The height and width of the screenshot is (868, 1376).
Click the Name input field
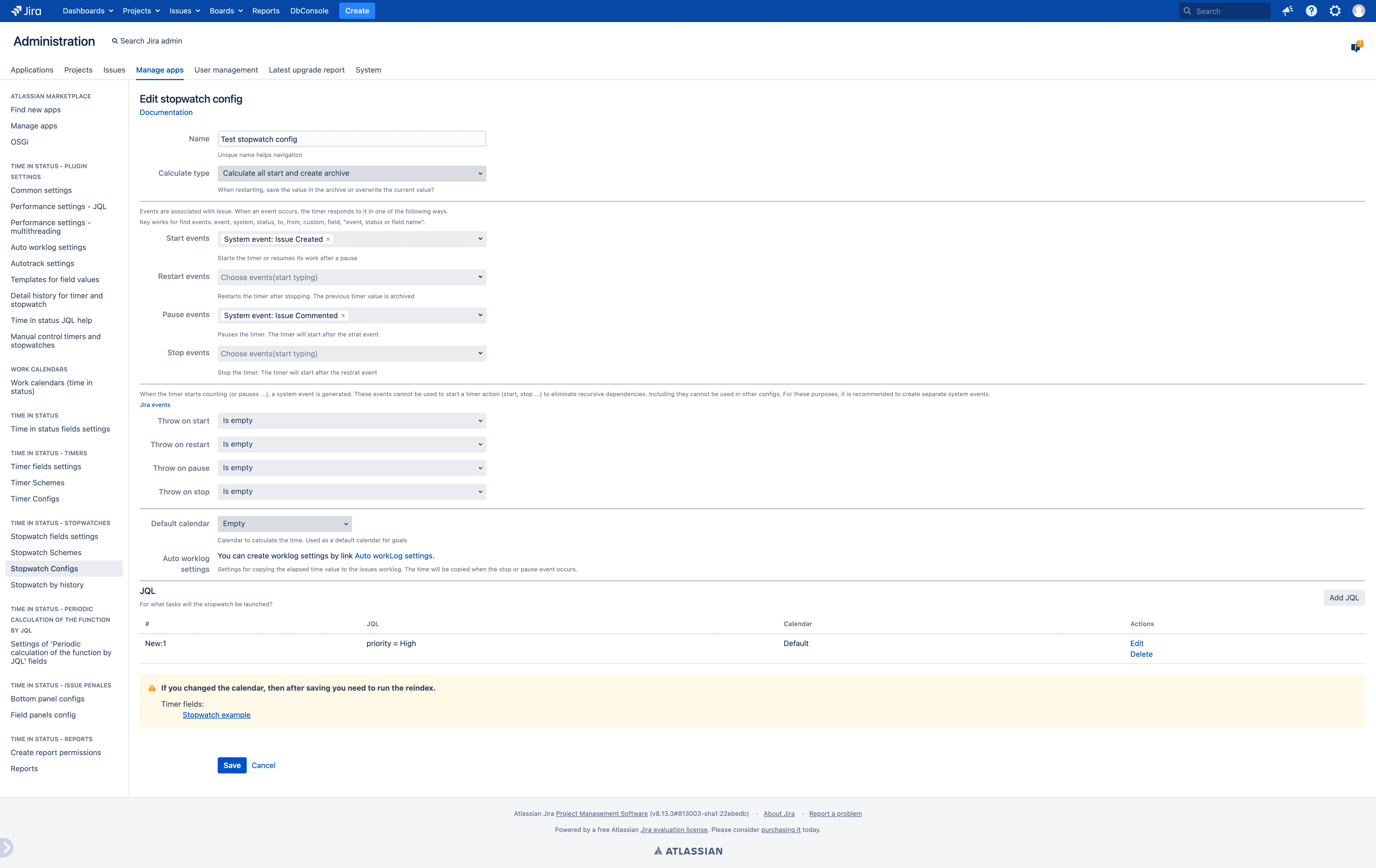pyautogui.click(x=352, y=139)
